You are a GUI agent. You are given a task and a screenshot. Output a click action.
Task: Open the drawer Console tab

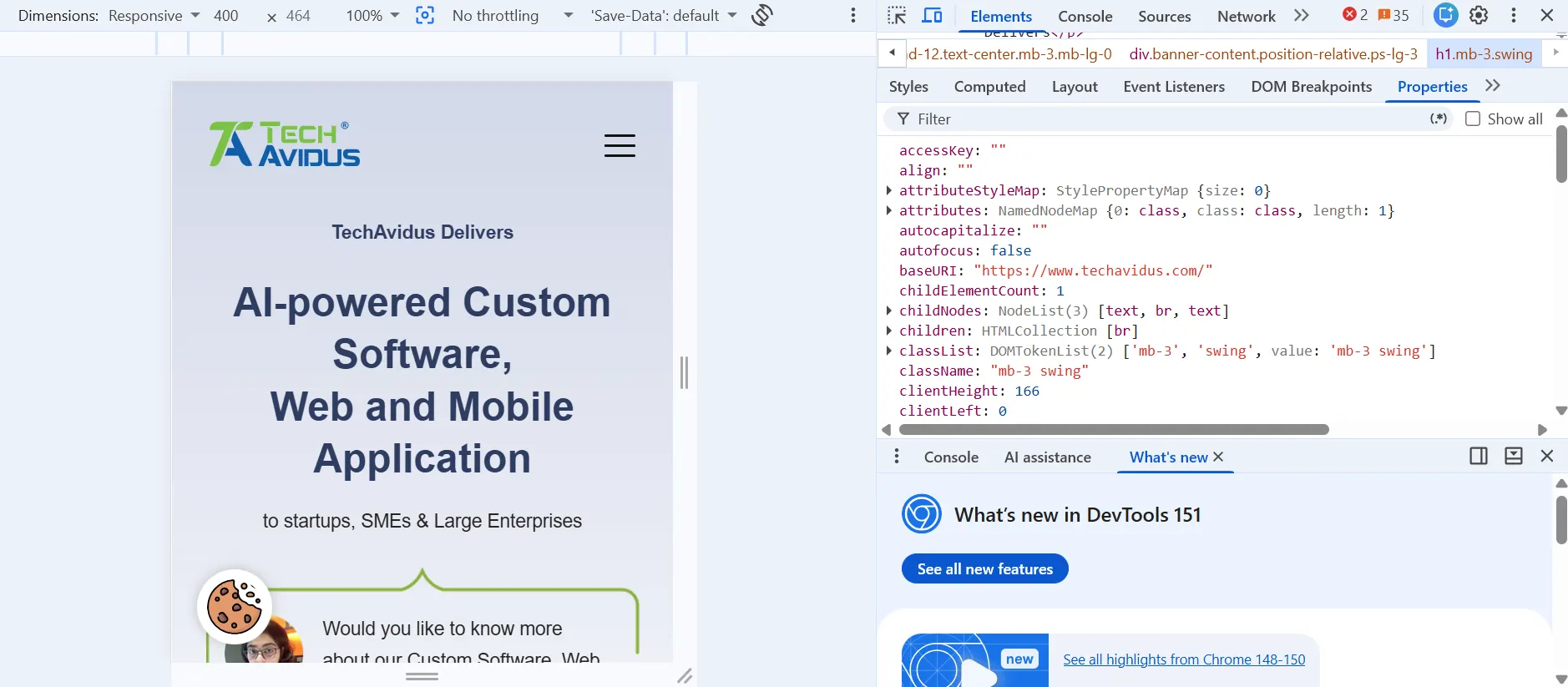click(951, 457)
